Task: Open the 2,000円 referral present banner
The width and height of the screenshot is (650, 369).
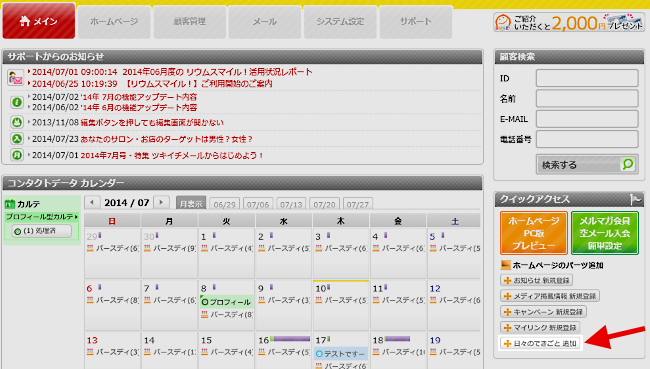Action: 569,22
